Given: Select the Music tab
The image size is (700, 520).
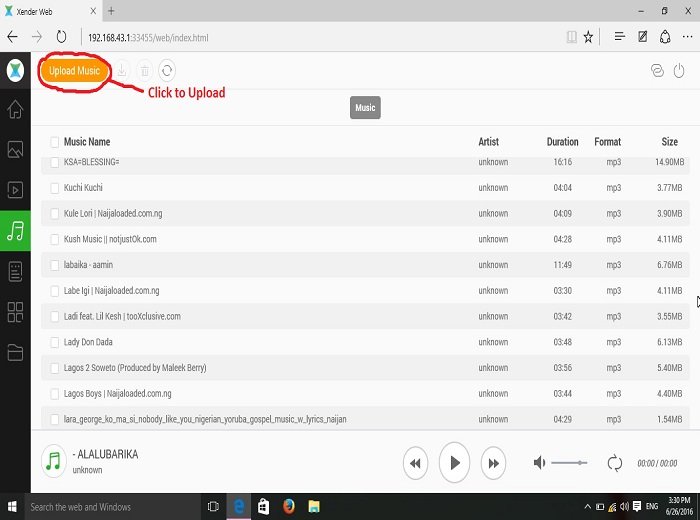Looking at the screenshot, I should (365, 108).
